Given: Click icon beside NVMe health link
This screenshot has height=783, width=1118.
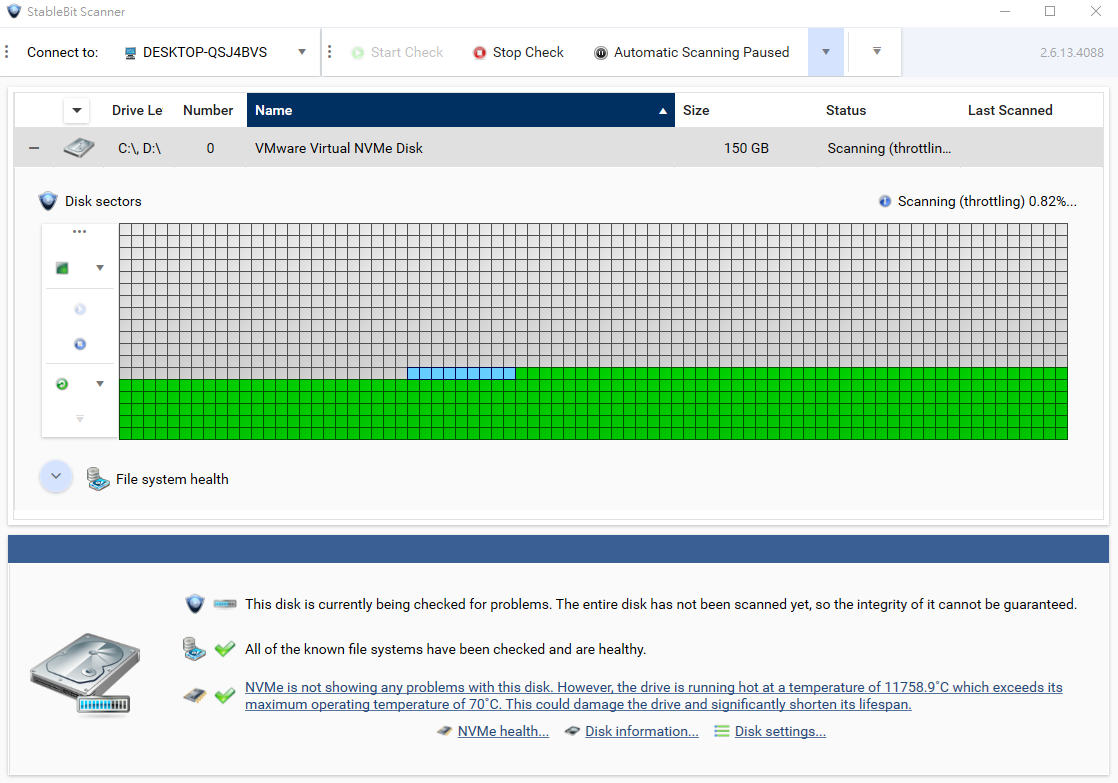Looking at the screenshot, I should (444, 731).
